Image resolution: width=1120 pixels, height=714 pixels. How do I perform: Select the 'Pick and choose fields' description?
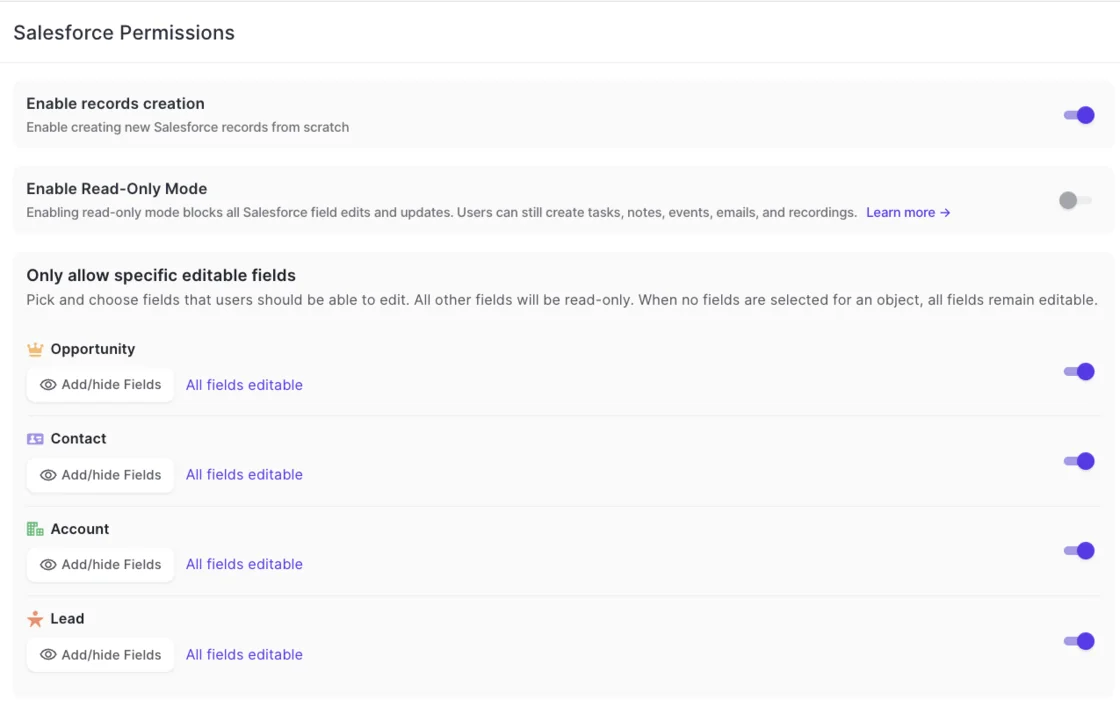(x=562, y=300)
